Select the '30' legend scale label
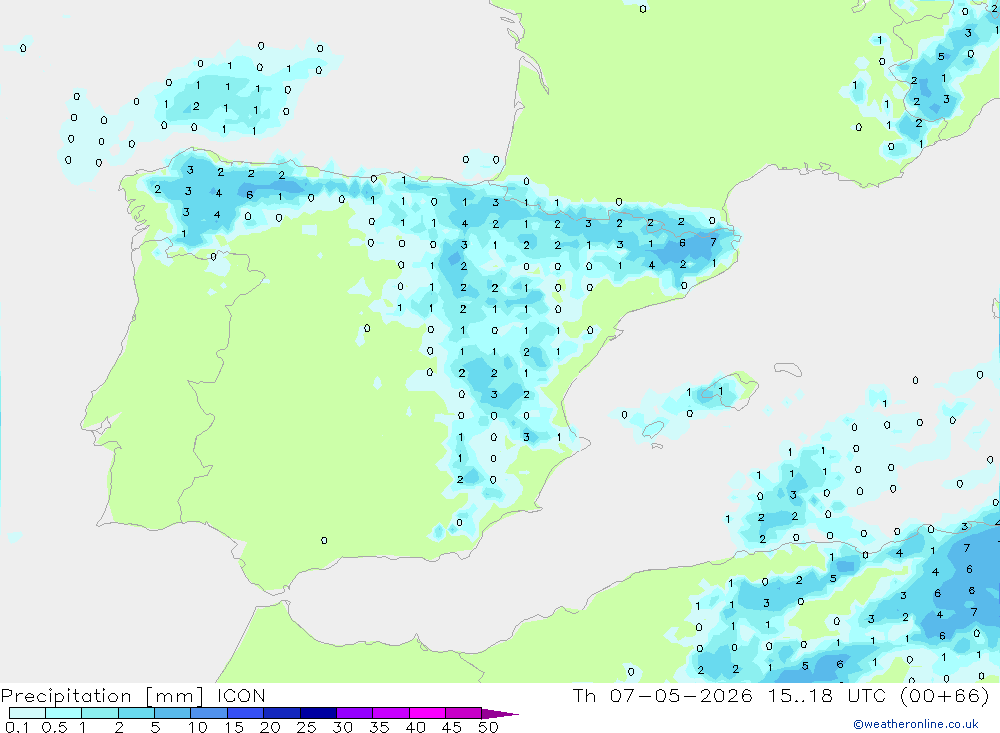 click(x=342, y=727)
